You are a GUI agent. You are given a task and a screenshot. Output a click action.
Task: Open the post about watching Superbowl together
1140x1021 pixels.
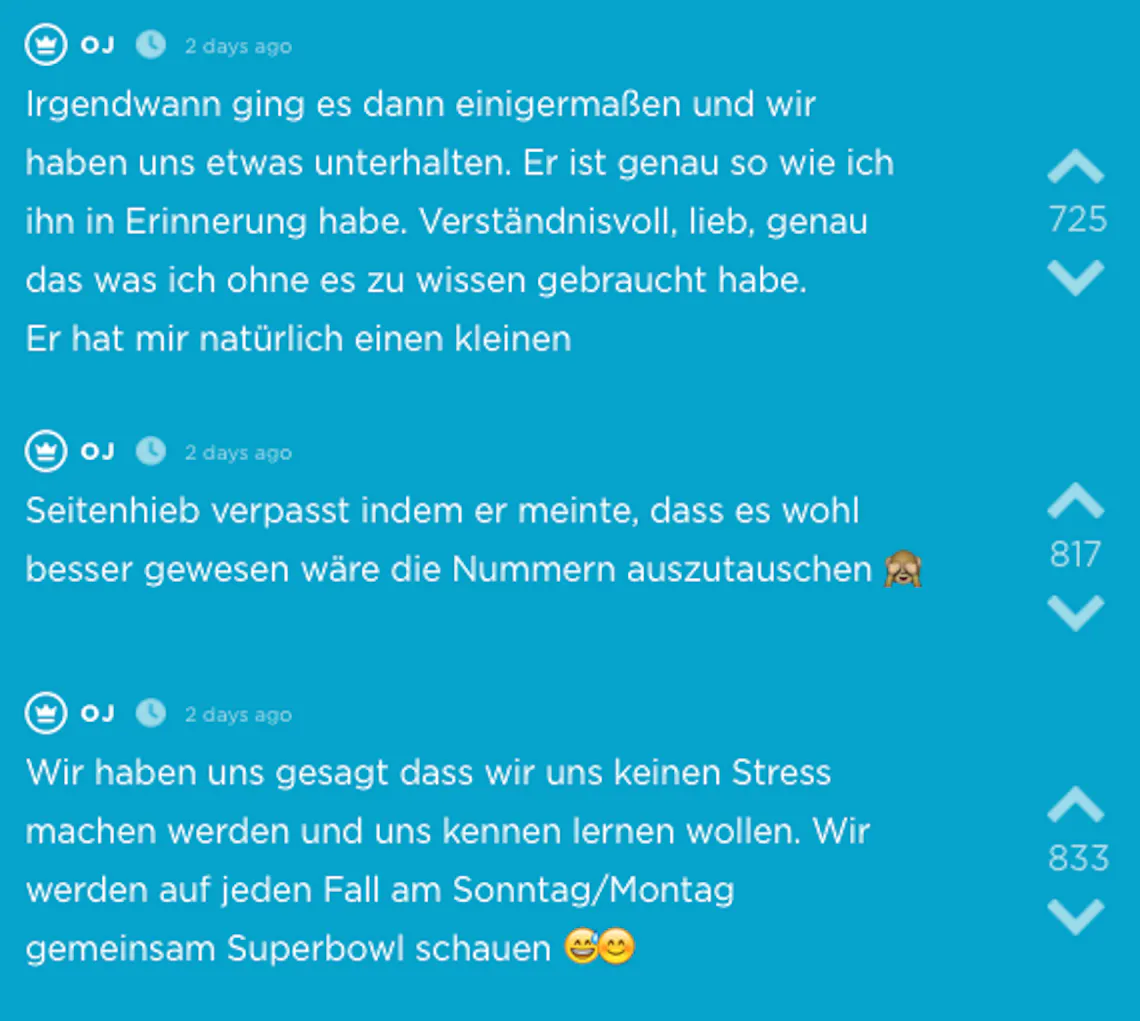coord(448,860)
